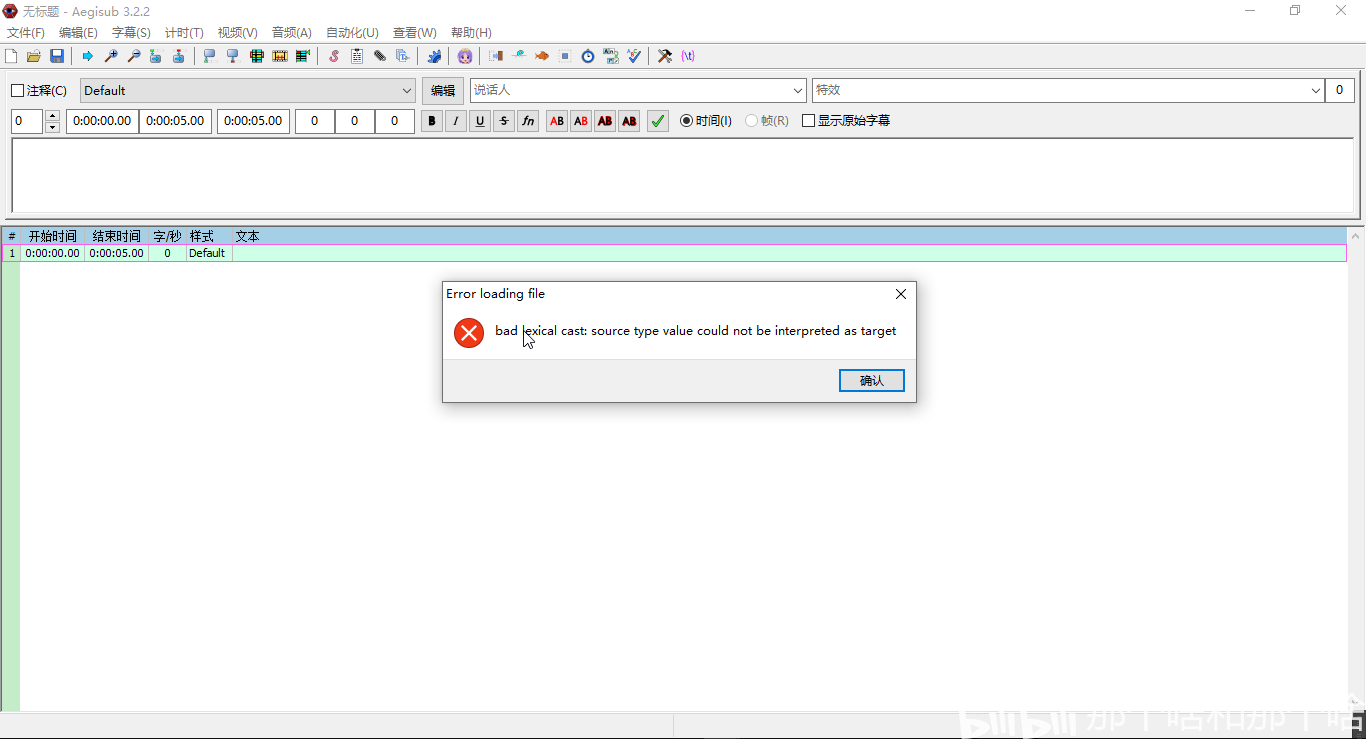Pick the shadow color AB button
The height and width of the screenshot is (739, 1366).
pyautogui.click(x=629, y=121)
